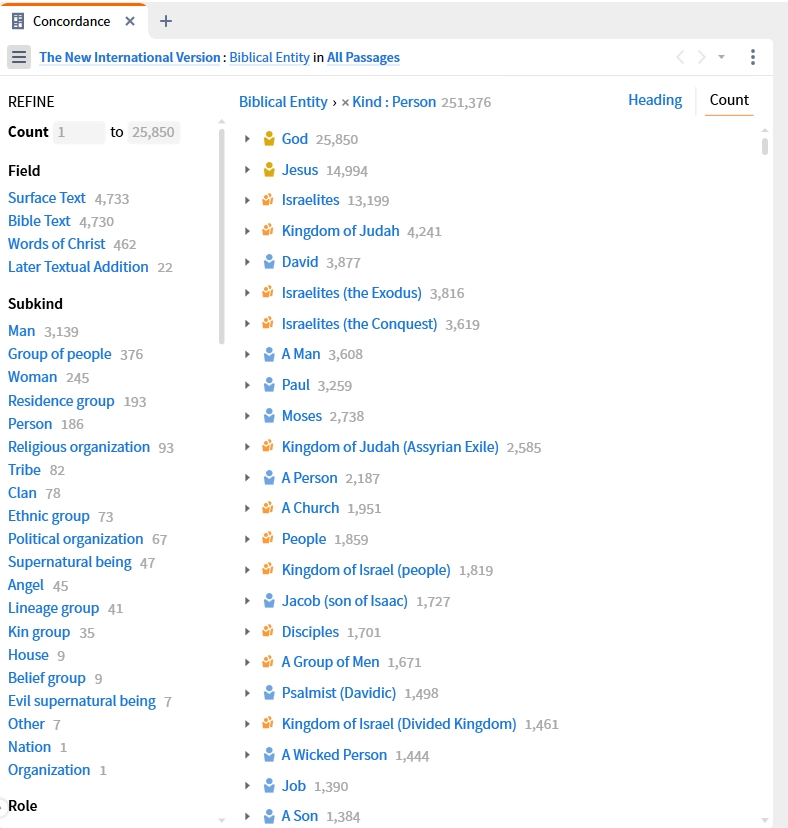The height and width of the screenshot is (828, 788).
Task: Click the gold person icon beside God
Action: click(268, 139)
